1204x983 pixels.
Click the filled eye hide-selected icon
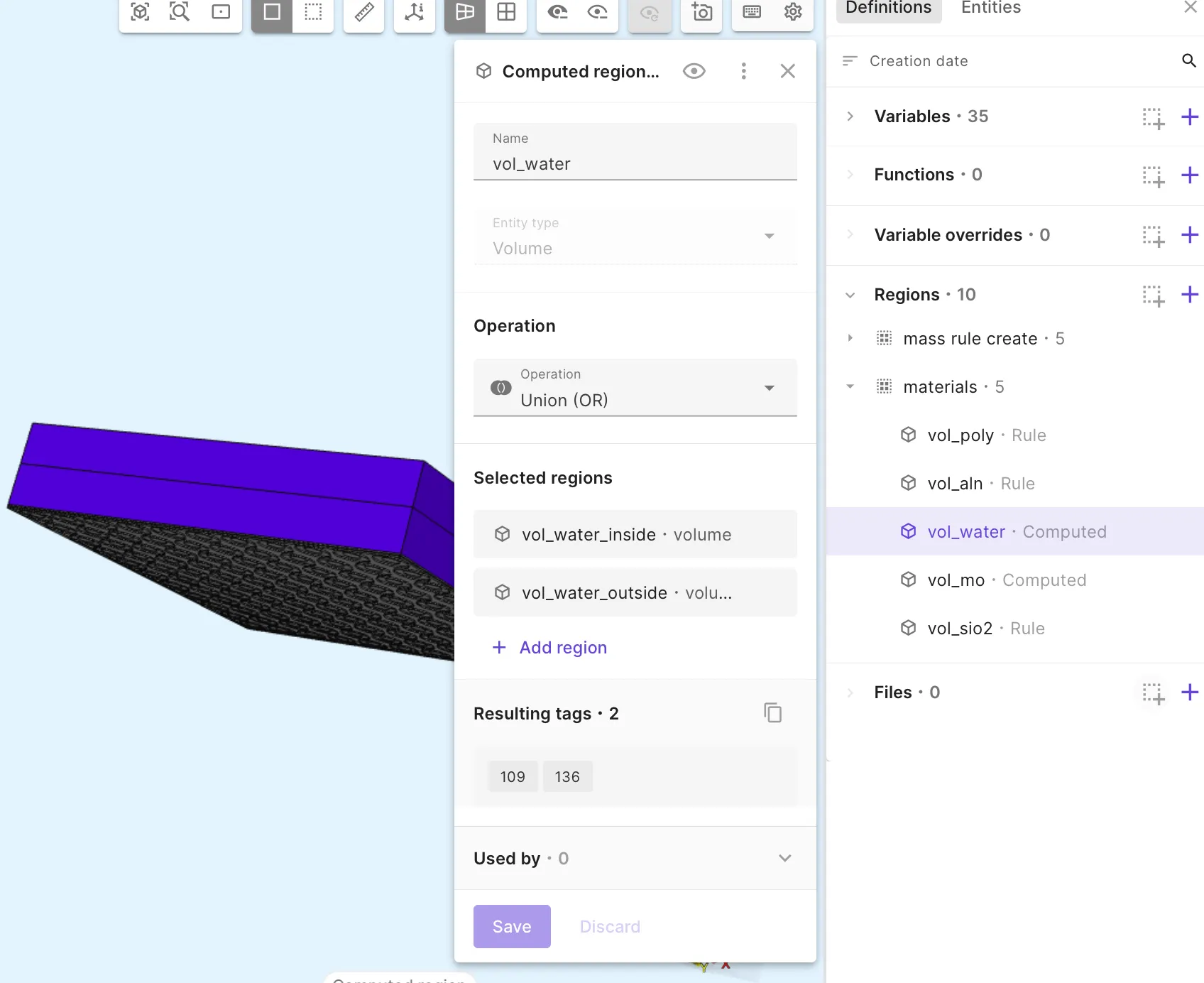(557, 12)
